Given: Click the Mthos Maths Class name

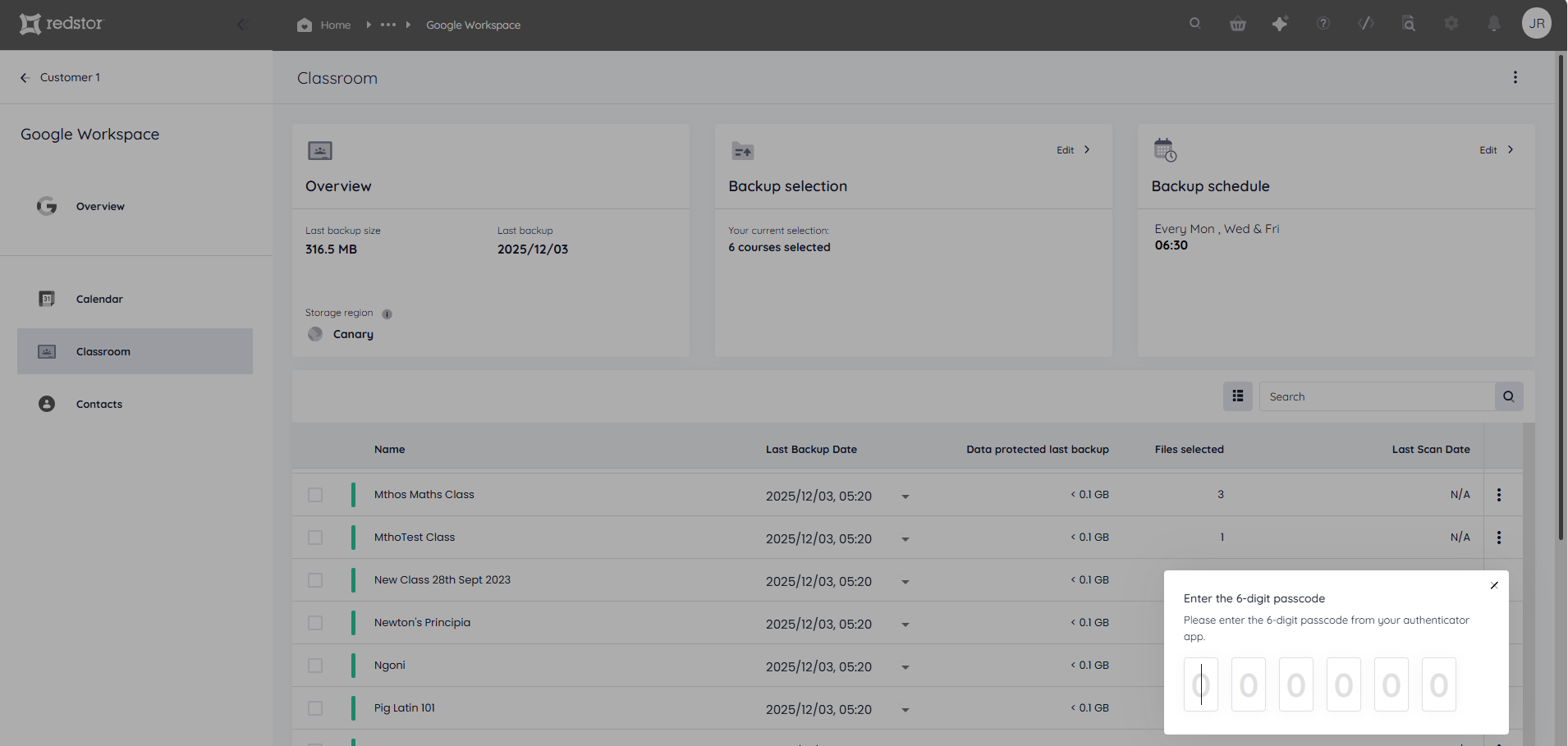Looking at the screenshot, I should coord(424,495).
